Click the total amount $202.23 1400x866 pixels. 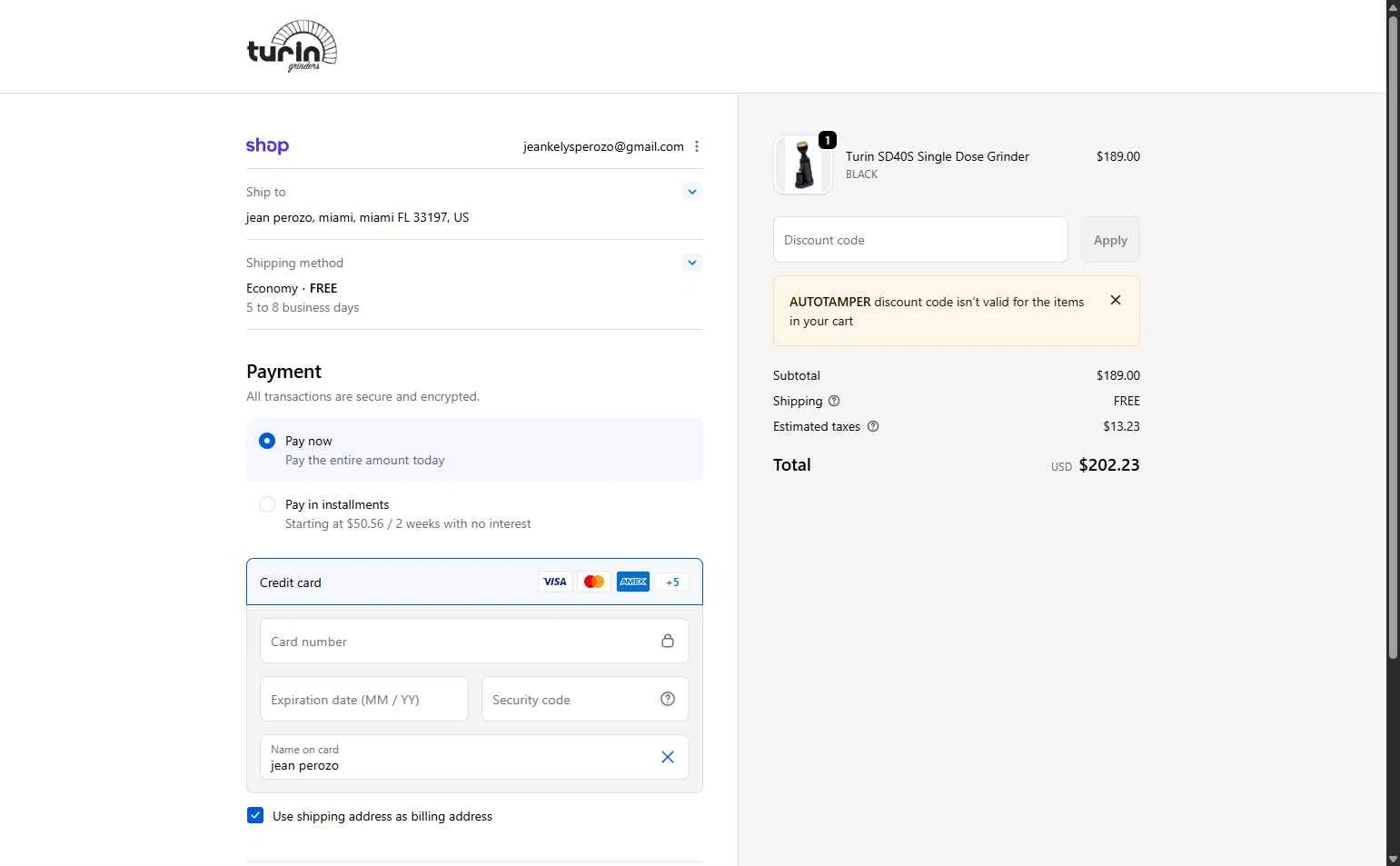1109,464
